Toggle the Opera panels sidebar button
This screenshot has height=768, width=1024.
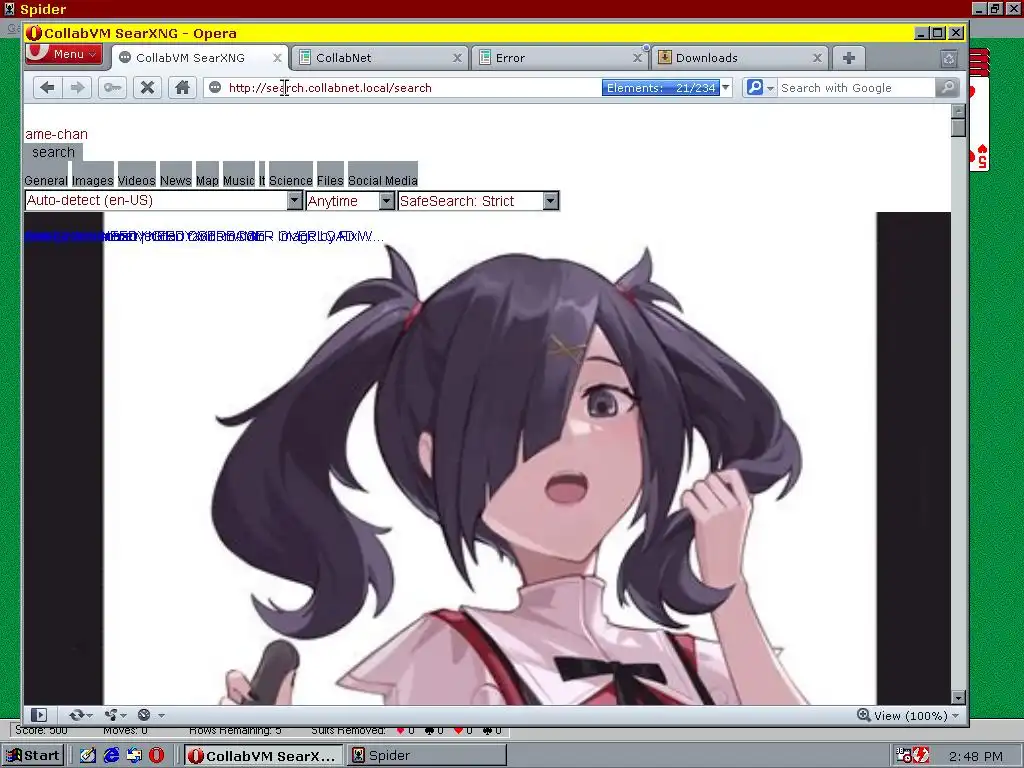coord(39,715)
